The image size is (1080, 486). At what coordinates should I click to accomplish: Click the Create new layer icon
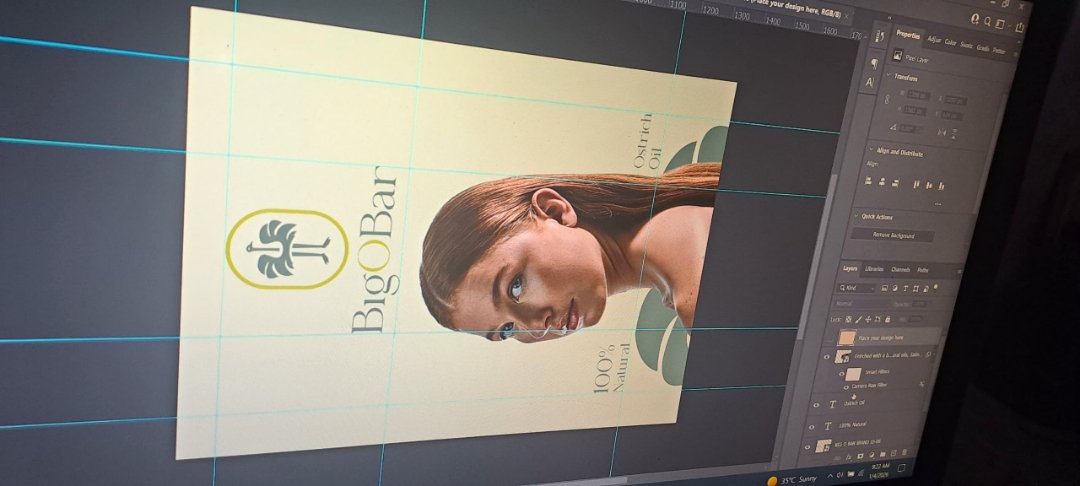pyautogui.click(x=893, y=453)
